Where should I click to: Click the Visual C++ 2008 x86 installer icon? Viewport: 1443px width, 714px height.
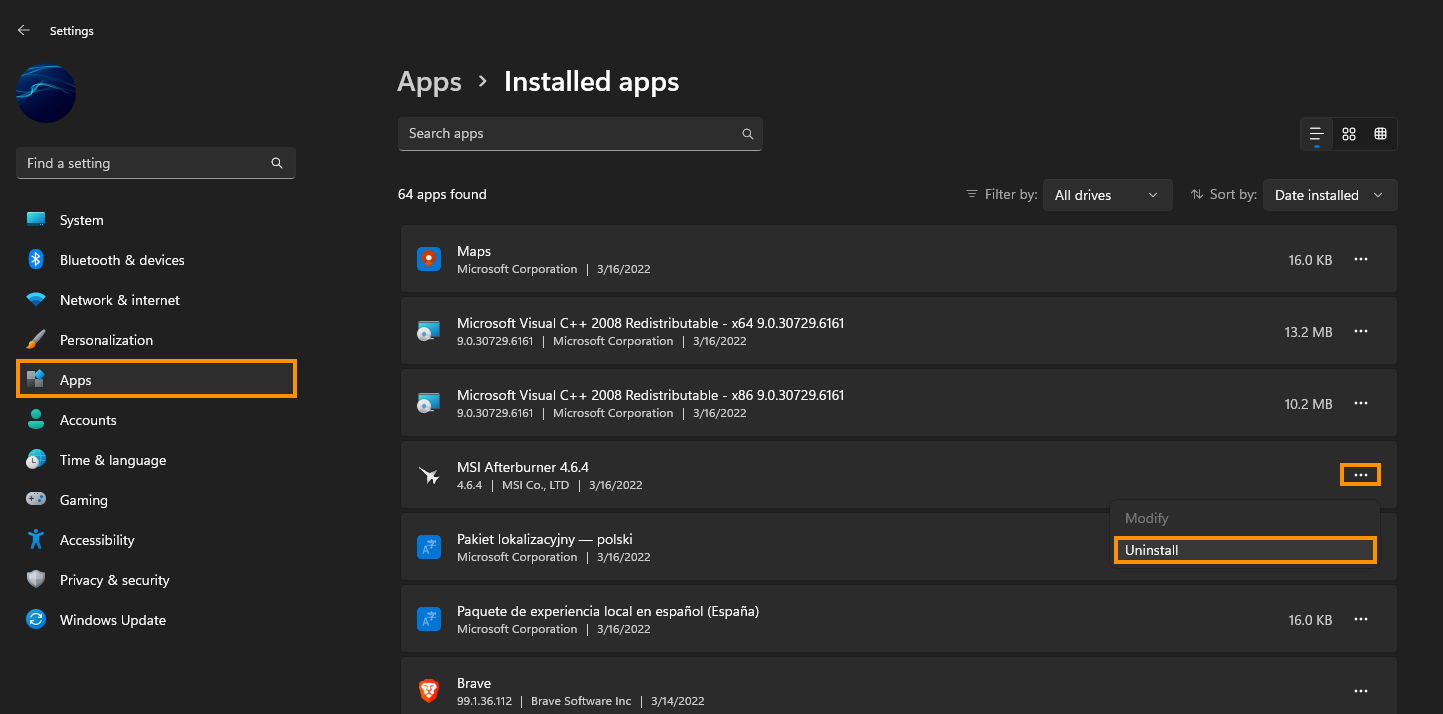click(429, 403)
